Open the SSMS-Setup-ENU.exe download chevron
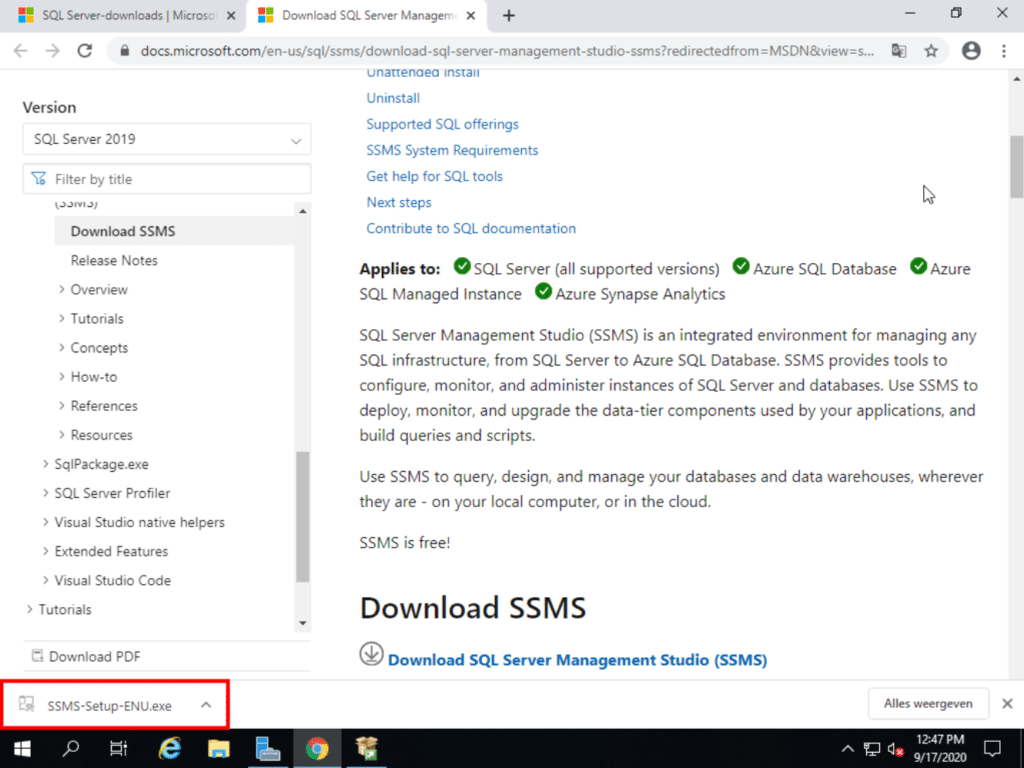This screenshot has height=768, width=1024. 206,704
